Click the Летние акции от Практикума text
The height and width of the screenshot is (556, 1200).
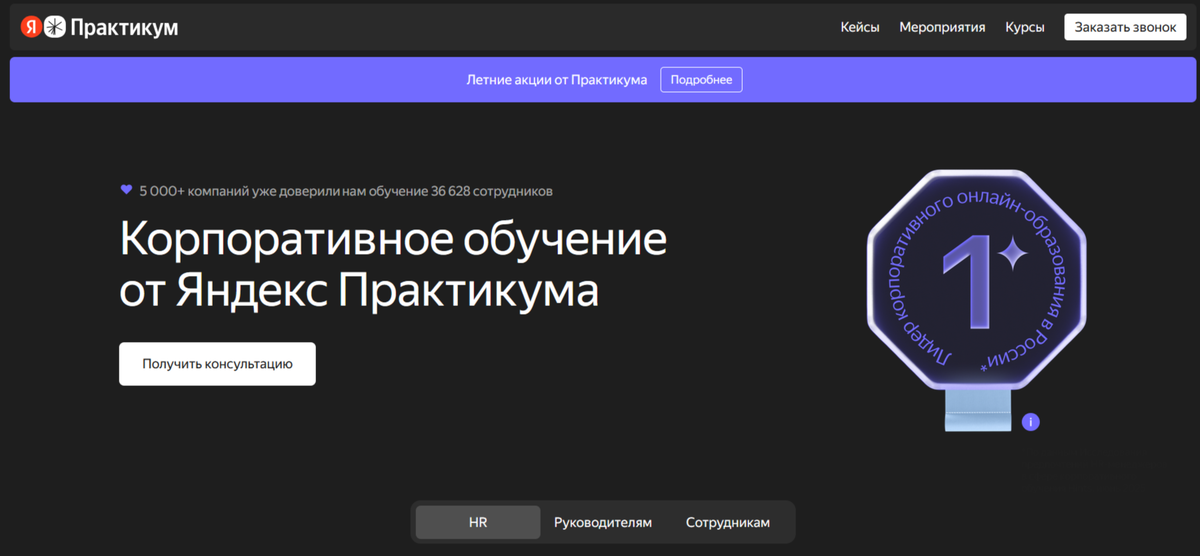pos(557,79)
